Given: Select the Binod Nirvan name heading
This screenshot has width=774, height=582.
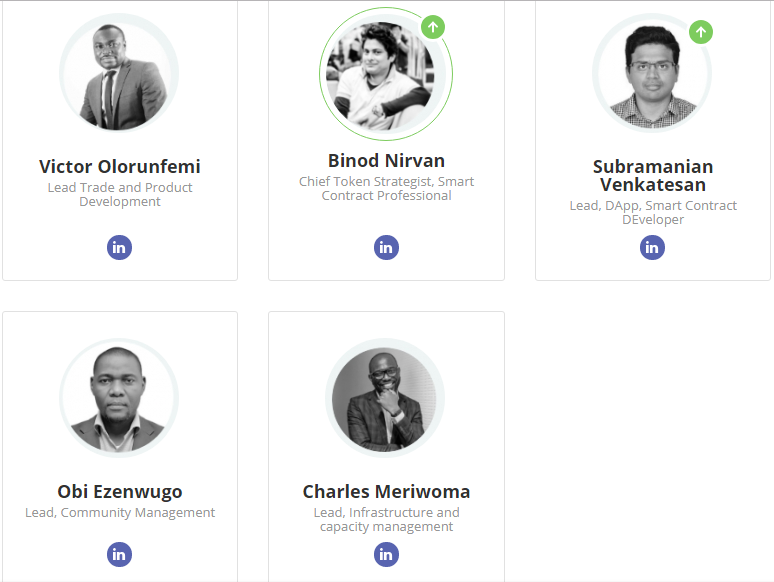Looking at the screenshot, I should (386, 160).
